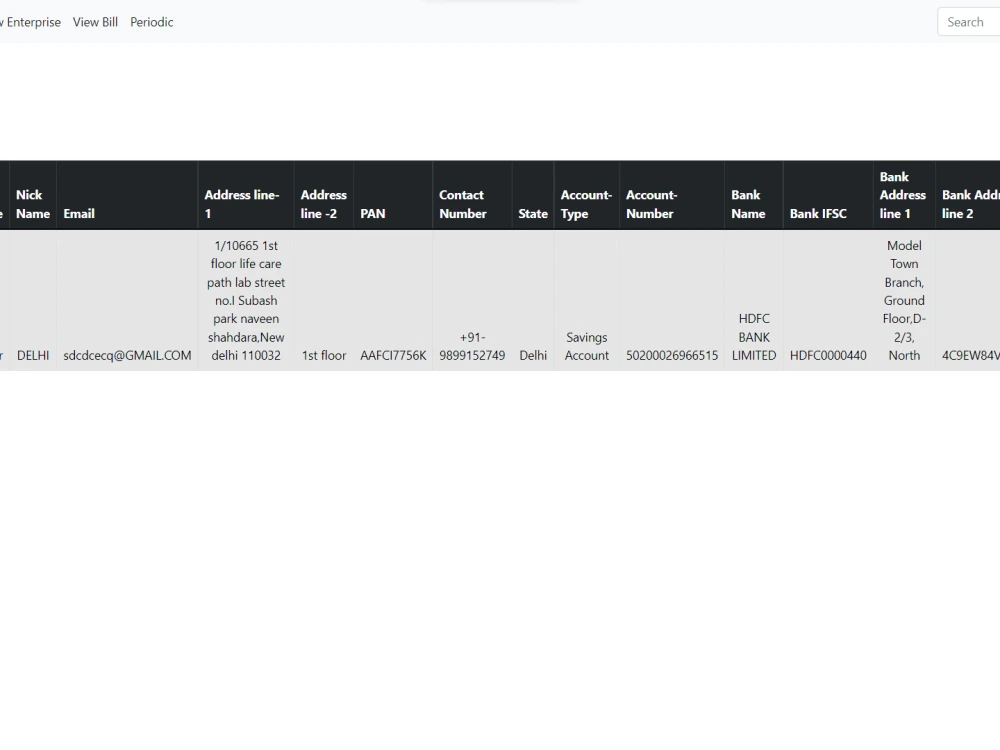The width and height of the screenshot is (1000, 750).
Task: Click the email sdcdcecq@GMAIL.COM
Action: 126,355
